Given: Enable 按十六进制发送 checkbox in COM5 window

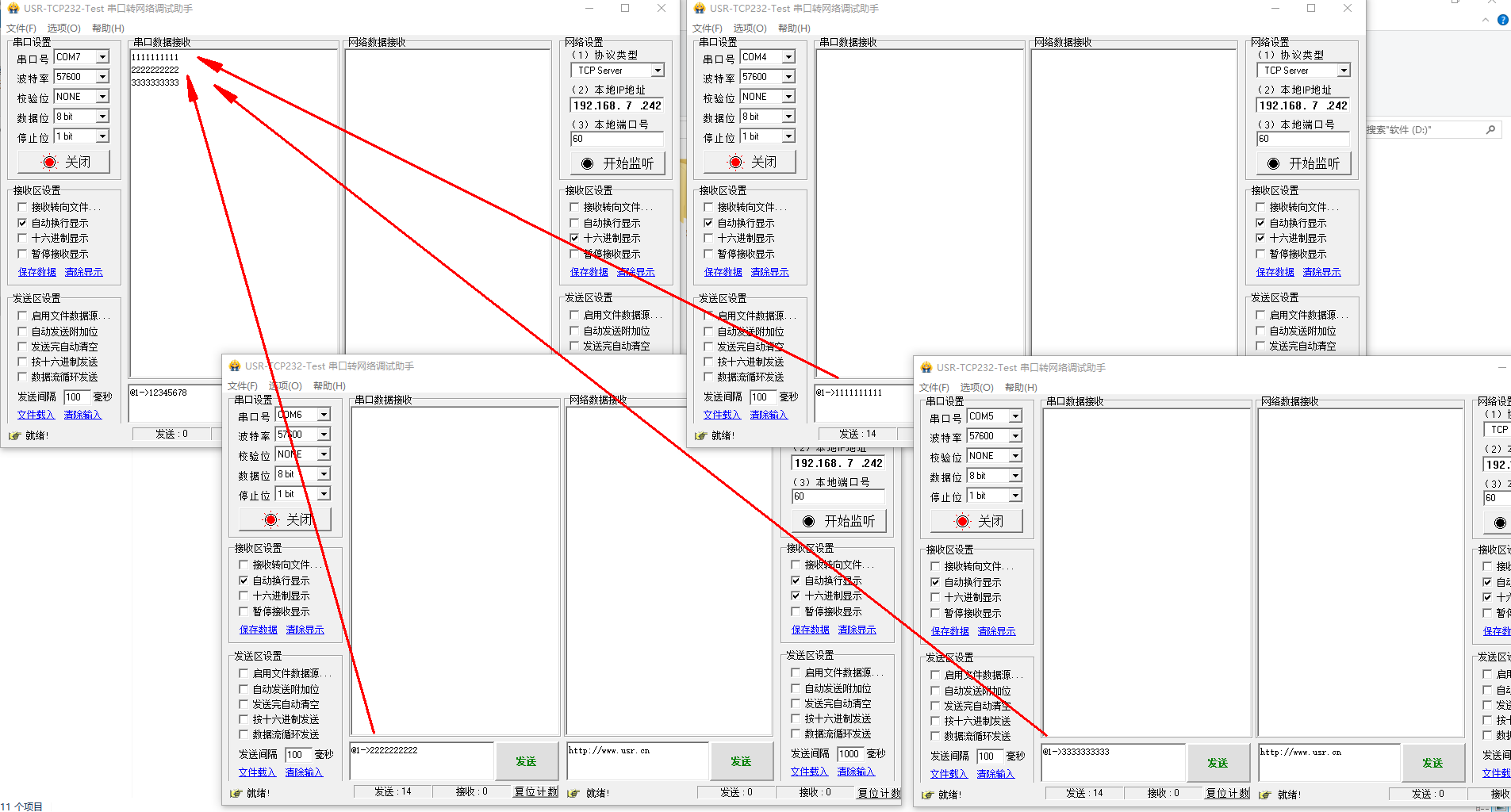Looking at the screenshot, I should click(935, 721).
